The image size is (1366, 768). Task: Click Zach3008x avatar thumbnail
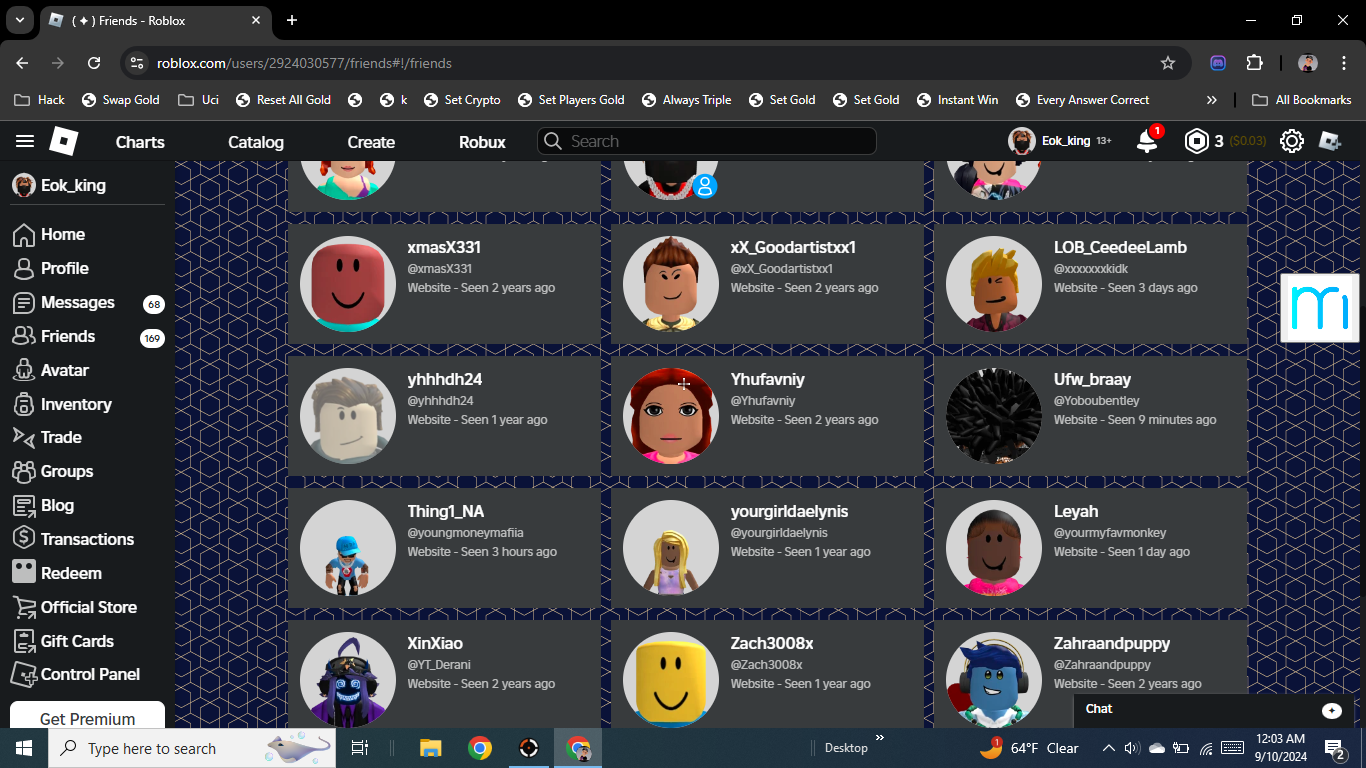[671, 680]
